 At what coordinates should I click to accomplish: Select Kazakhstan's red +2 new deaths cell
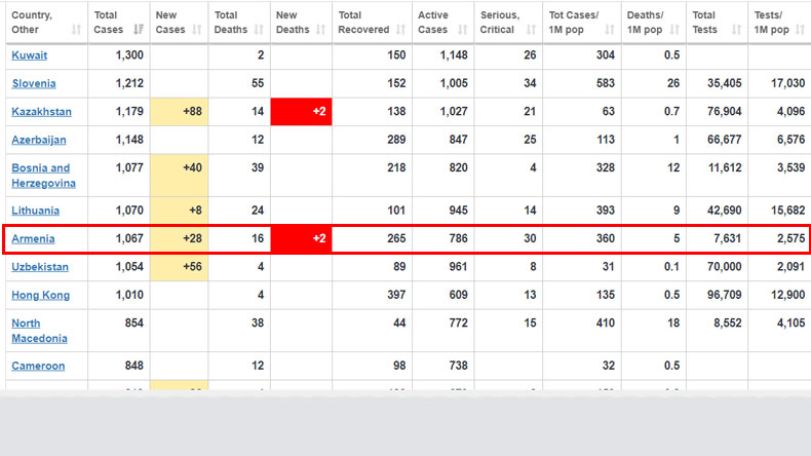coord(301,112)
